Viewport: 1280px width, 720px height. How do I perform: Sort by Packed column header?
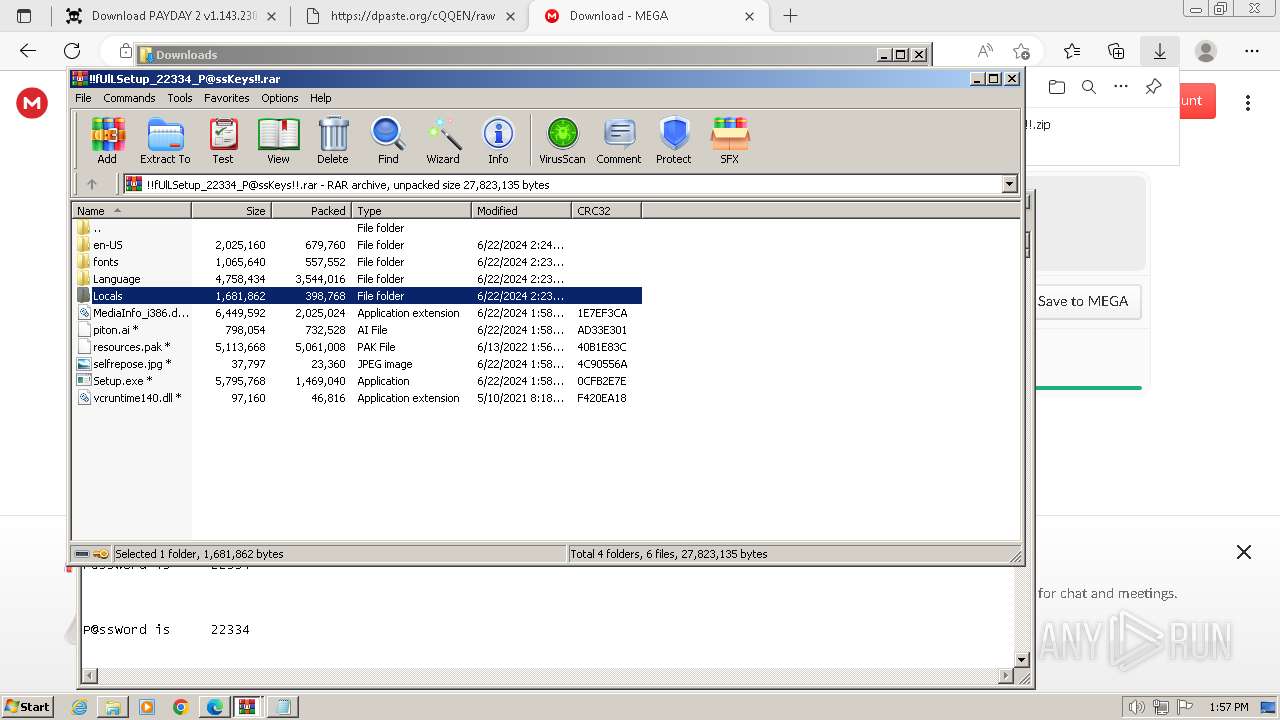click(x=311, y=210)
